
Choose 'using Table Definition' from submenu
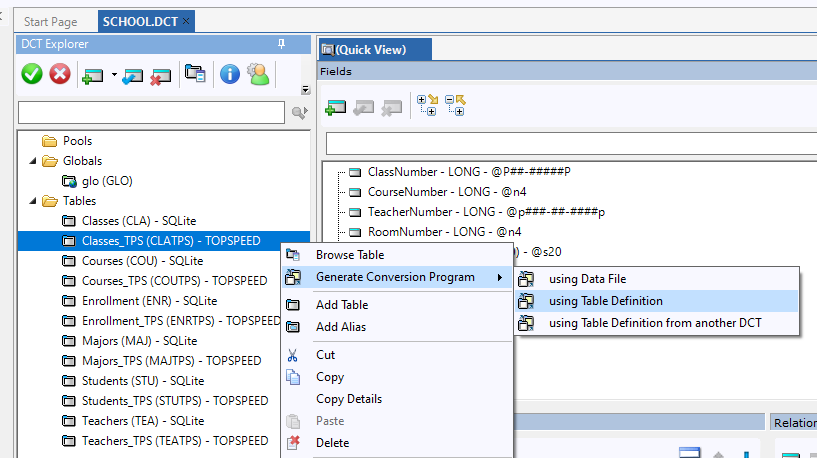click(605, 301)
